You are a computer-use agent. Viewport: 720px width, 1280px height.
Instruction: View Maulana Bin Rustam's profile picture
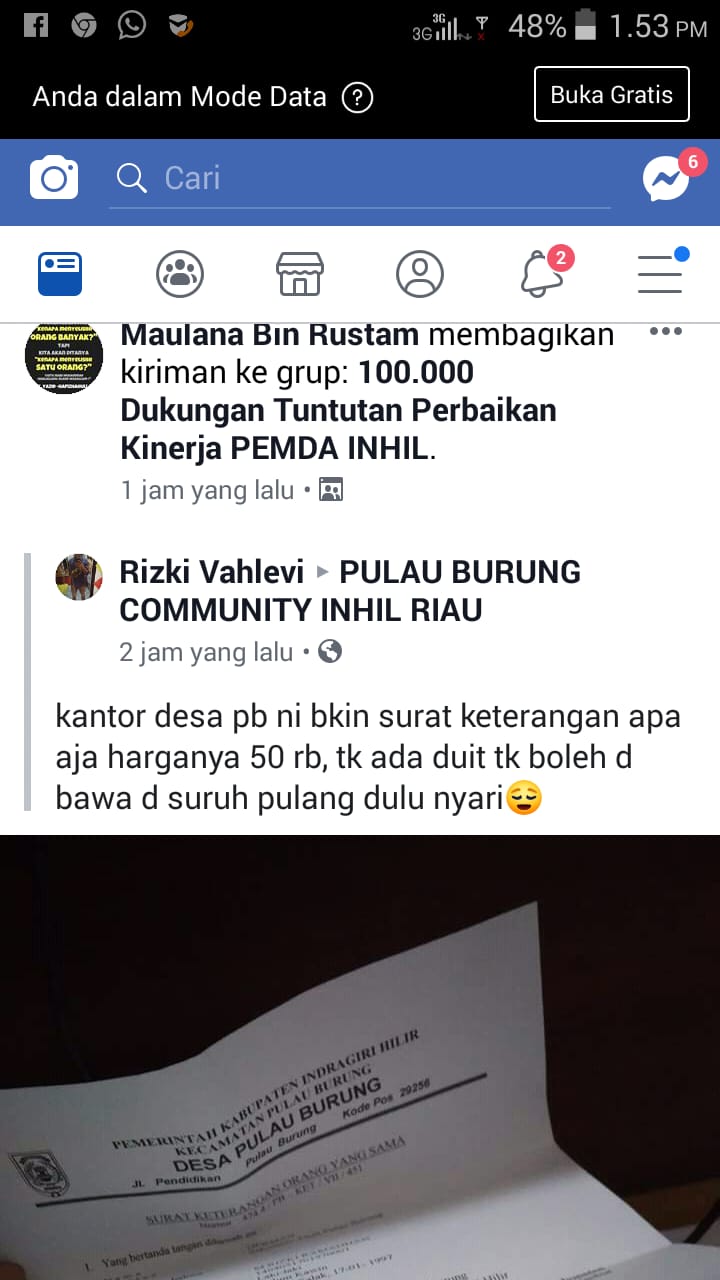click(x=64, y=356)
